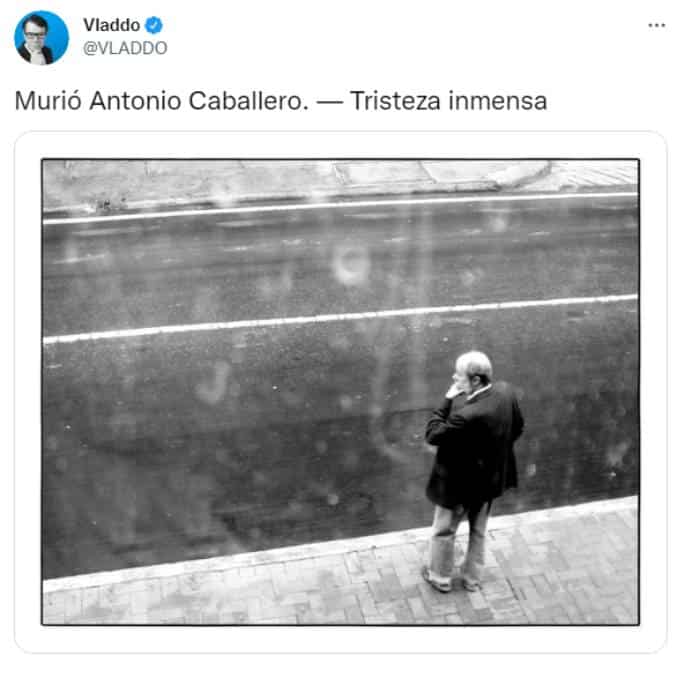
Task: Click the man's light trousers in the photo
Action: point(460,542)
